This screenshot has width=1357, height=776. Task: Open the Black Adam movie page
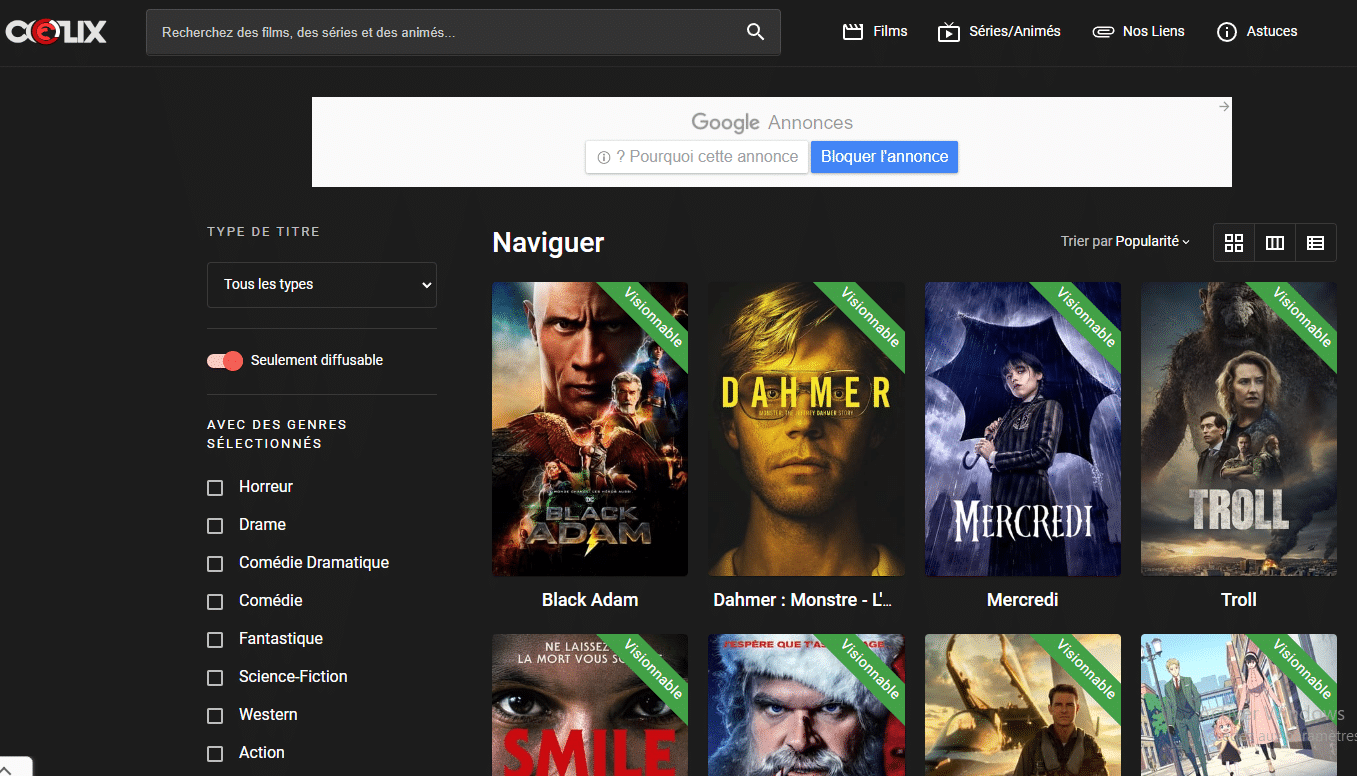pyautogui.click(x=589, y=428)
